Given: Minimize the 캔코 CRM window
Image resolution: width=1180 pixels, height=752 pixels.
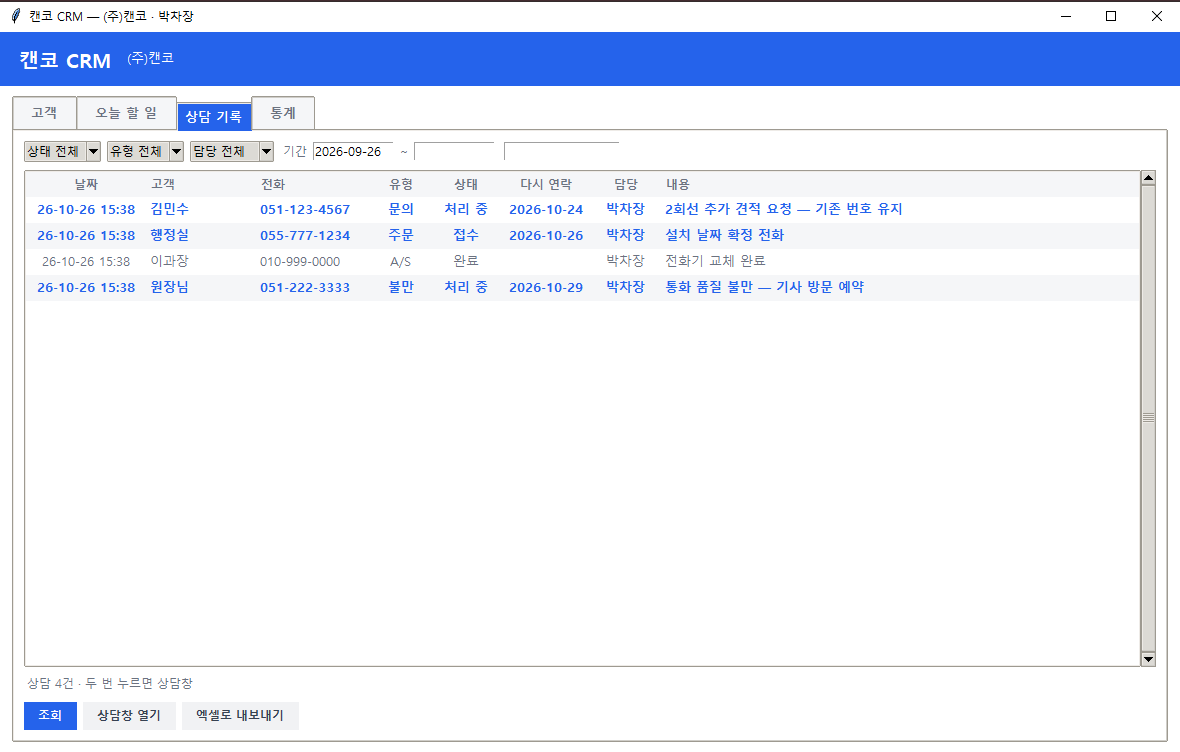Looking at the screenshot, I should click(1066, 16).
